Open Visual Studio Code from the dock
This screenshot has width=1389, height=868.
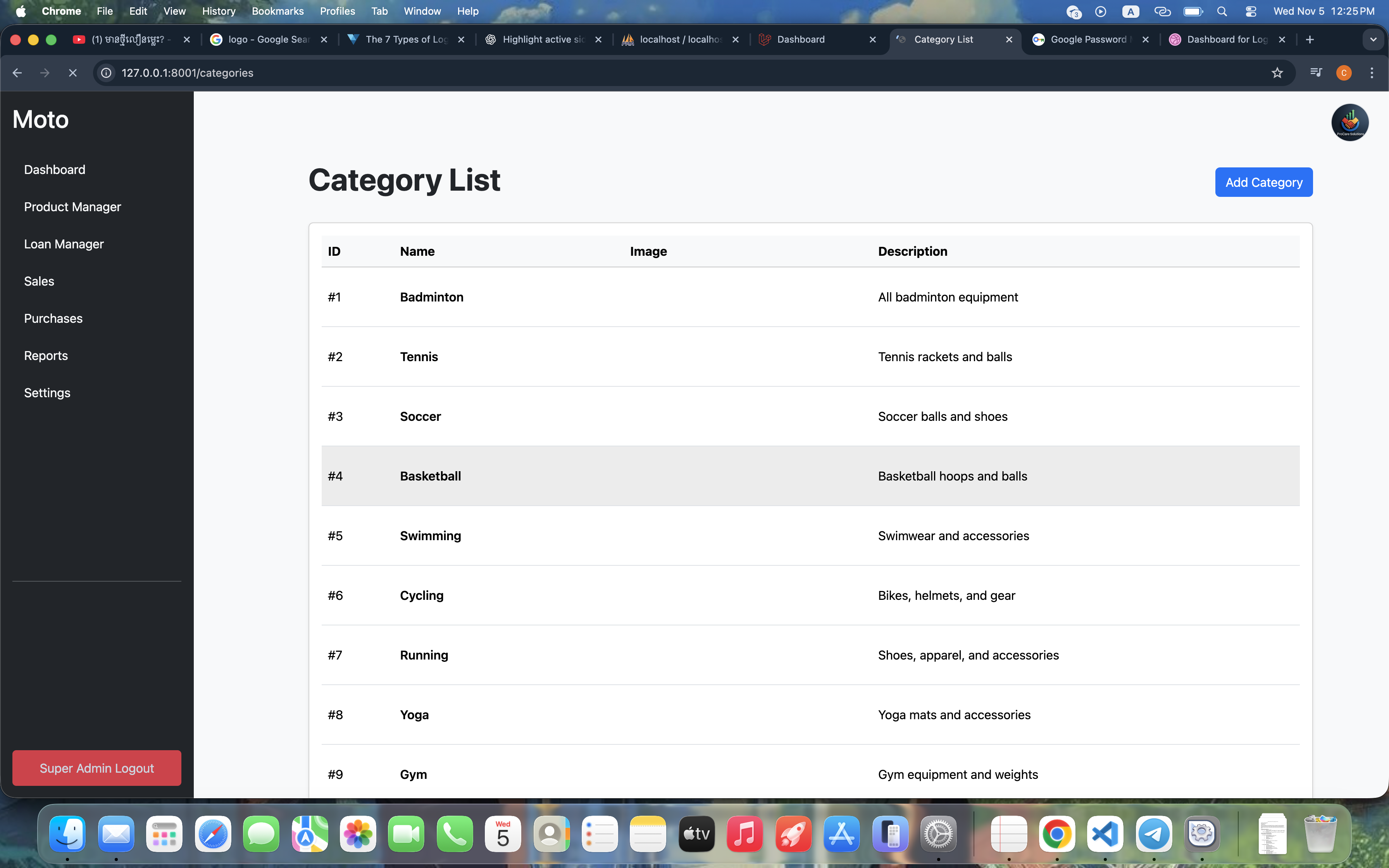[x=1105, y=834]
